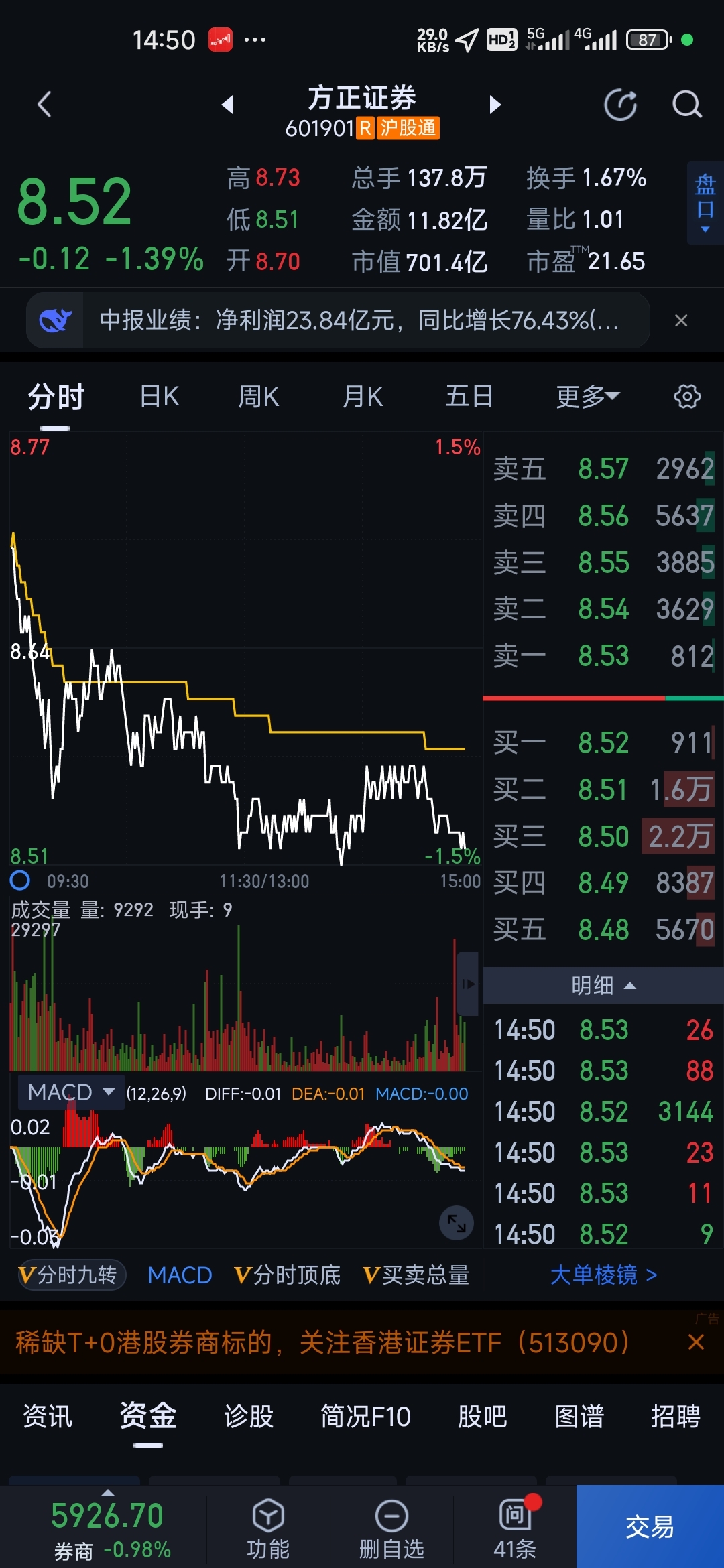Open 41条 comments icon
Image resolution: width=724 pixels, height=1568 pixels.
point(515,1529)
